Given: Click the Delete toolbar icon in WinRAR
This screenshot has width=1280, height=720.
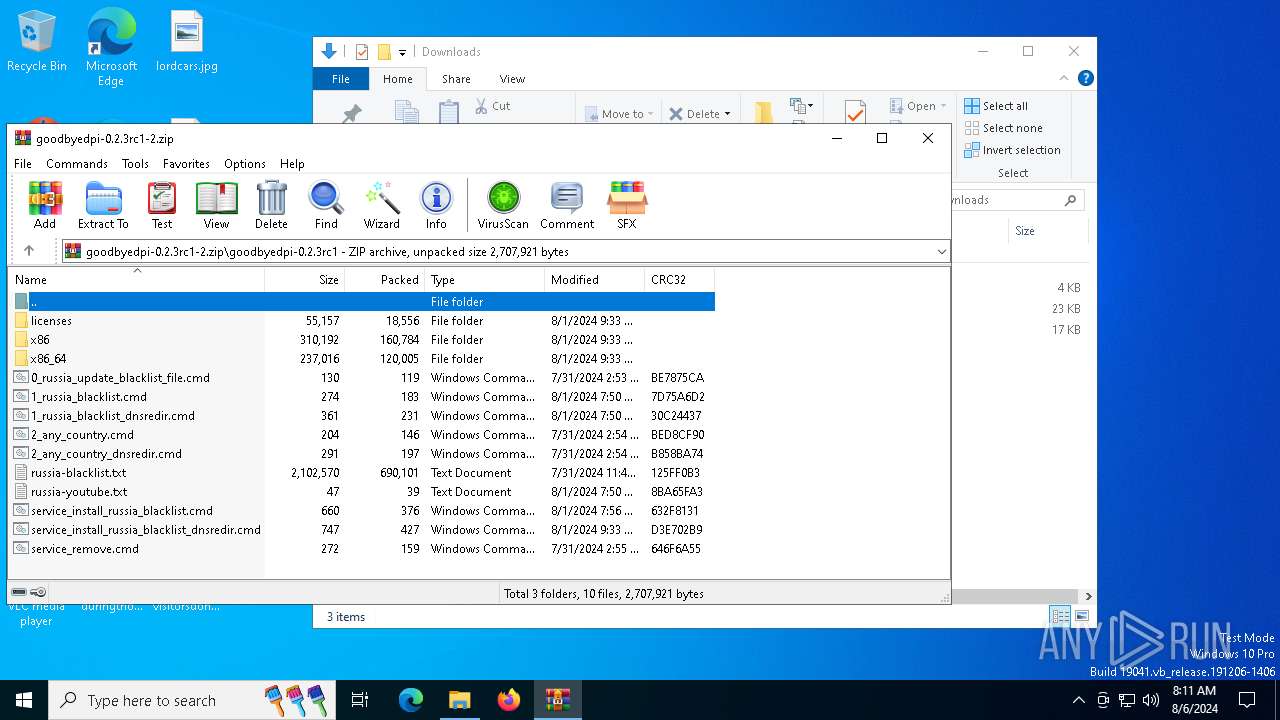Looking at the screenshot, I should coord(271,205).
